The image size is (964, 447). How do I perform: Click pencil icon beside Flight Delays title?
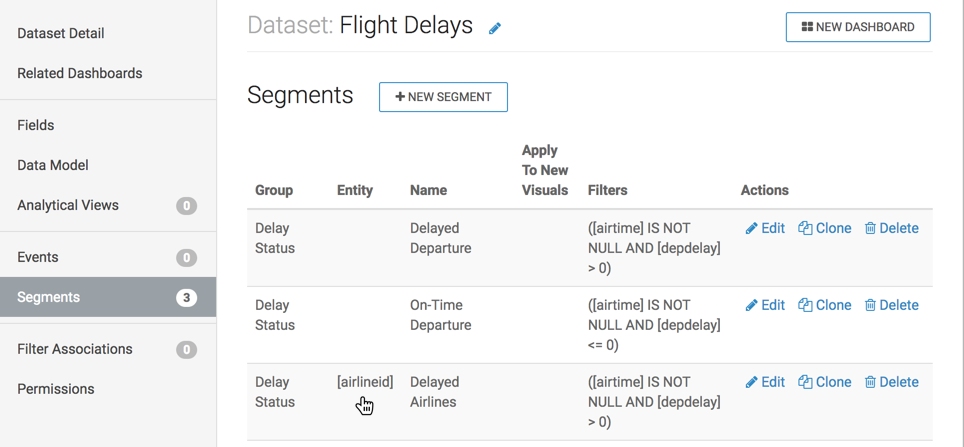(x=495, y=29)
